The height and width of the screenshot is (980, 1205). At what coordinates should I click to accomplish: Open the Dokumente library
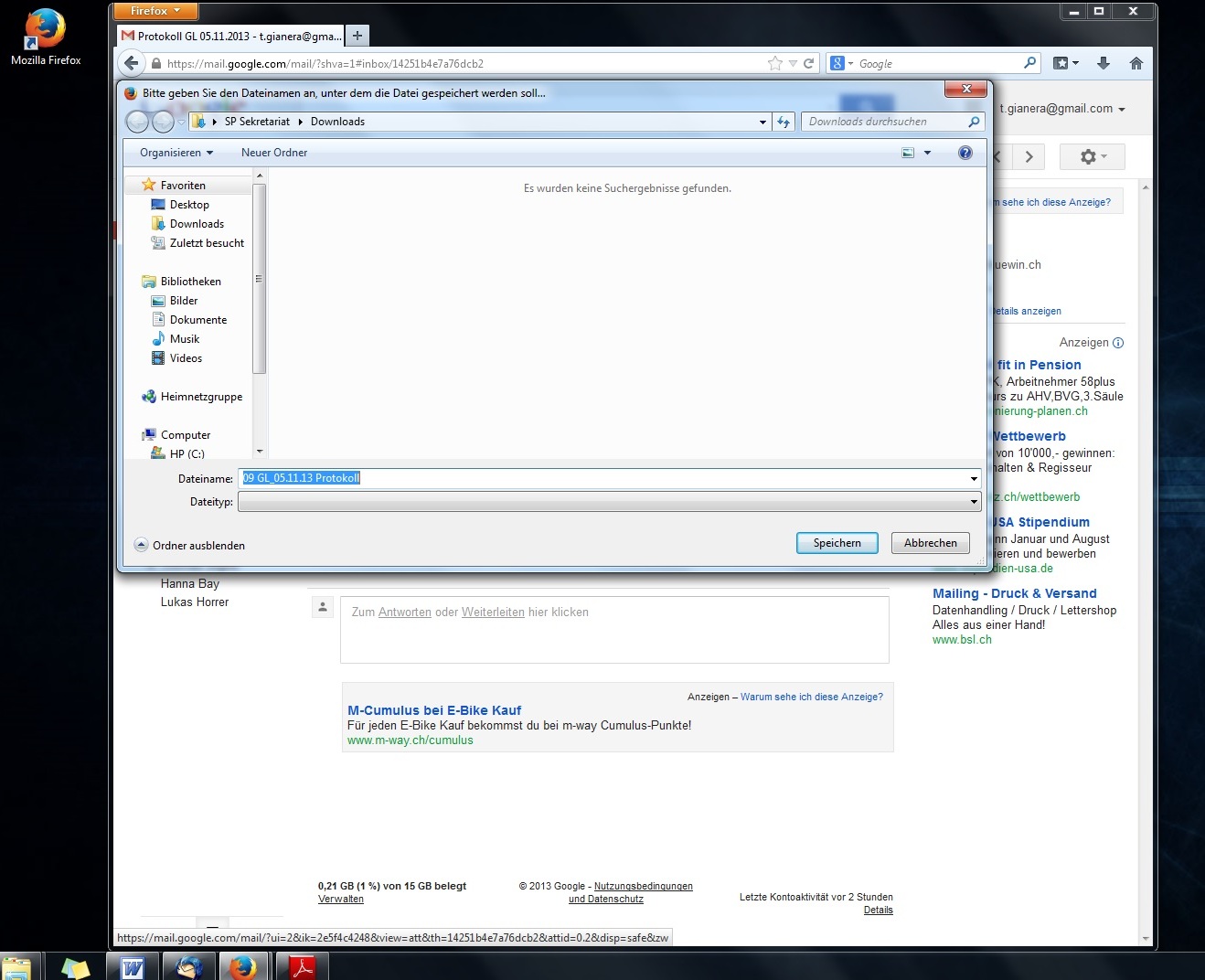pyautogui.click(x=197, y=320)
